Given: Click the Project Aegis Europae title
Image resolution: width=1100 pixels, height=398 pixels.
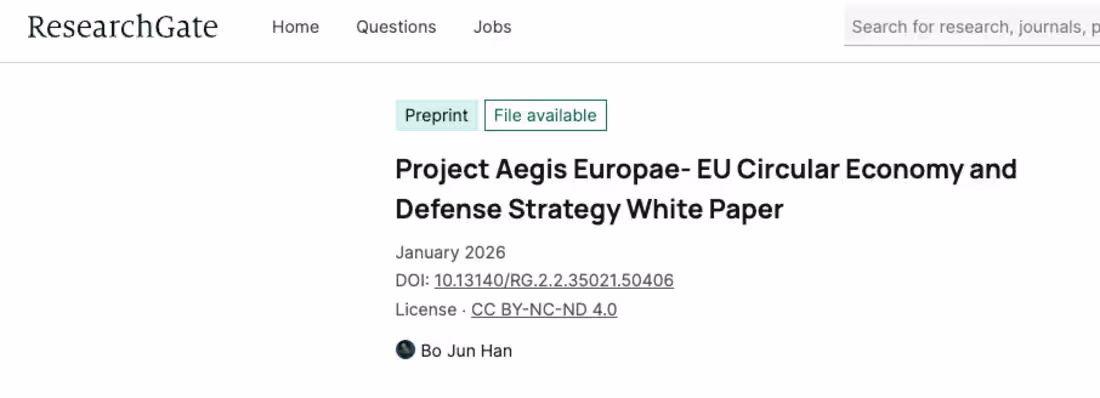Looking at the screenshot, I should click(x=706, y=189).
